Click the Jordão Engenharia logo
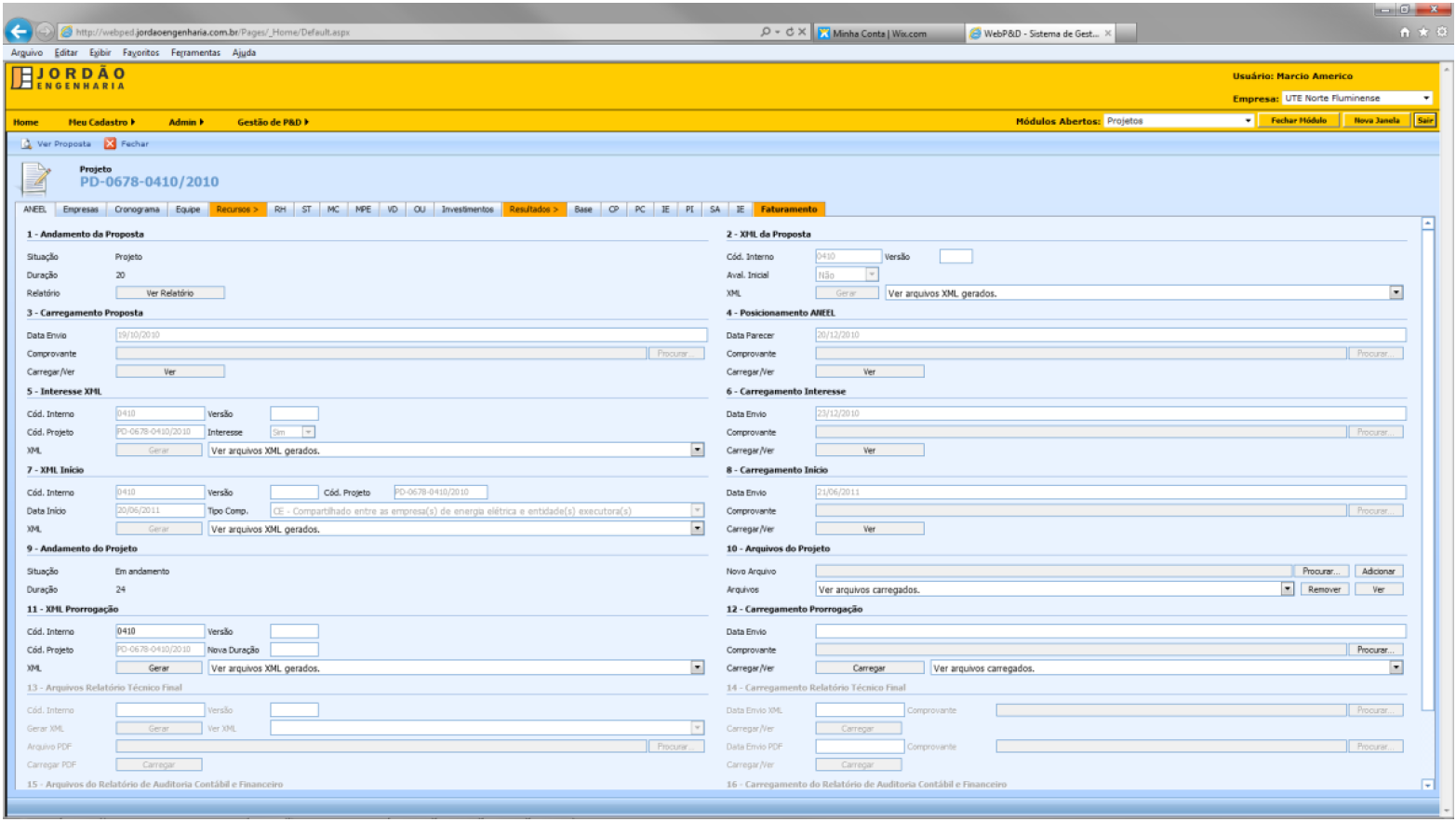The image size is (1456, 822). pos(68,78)
